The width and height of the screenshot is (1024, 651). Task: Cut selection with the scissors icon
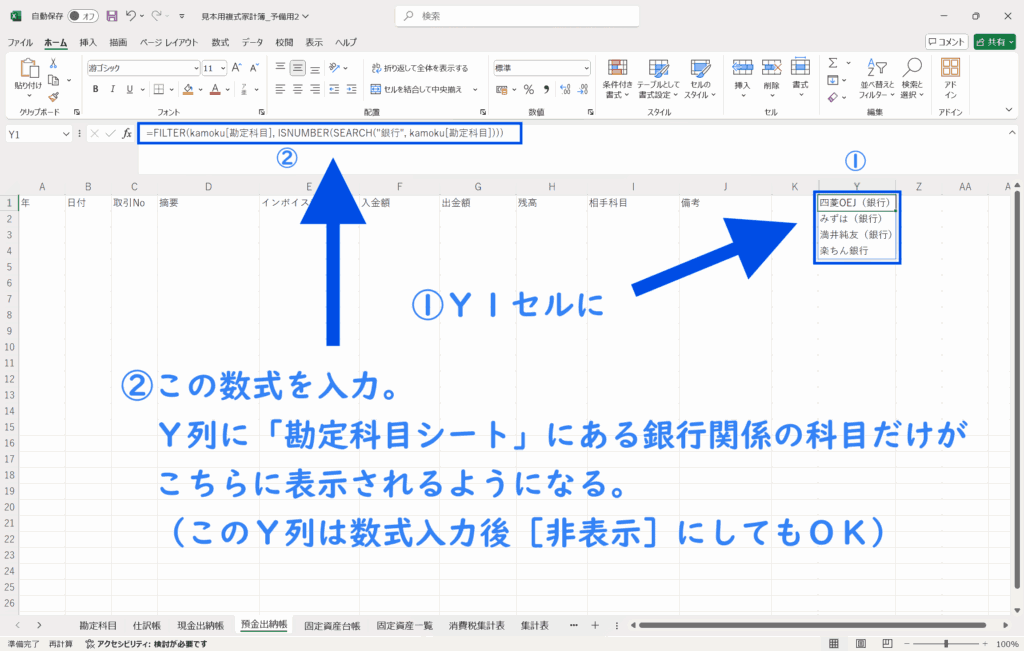54,63
